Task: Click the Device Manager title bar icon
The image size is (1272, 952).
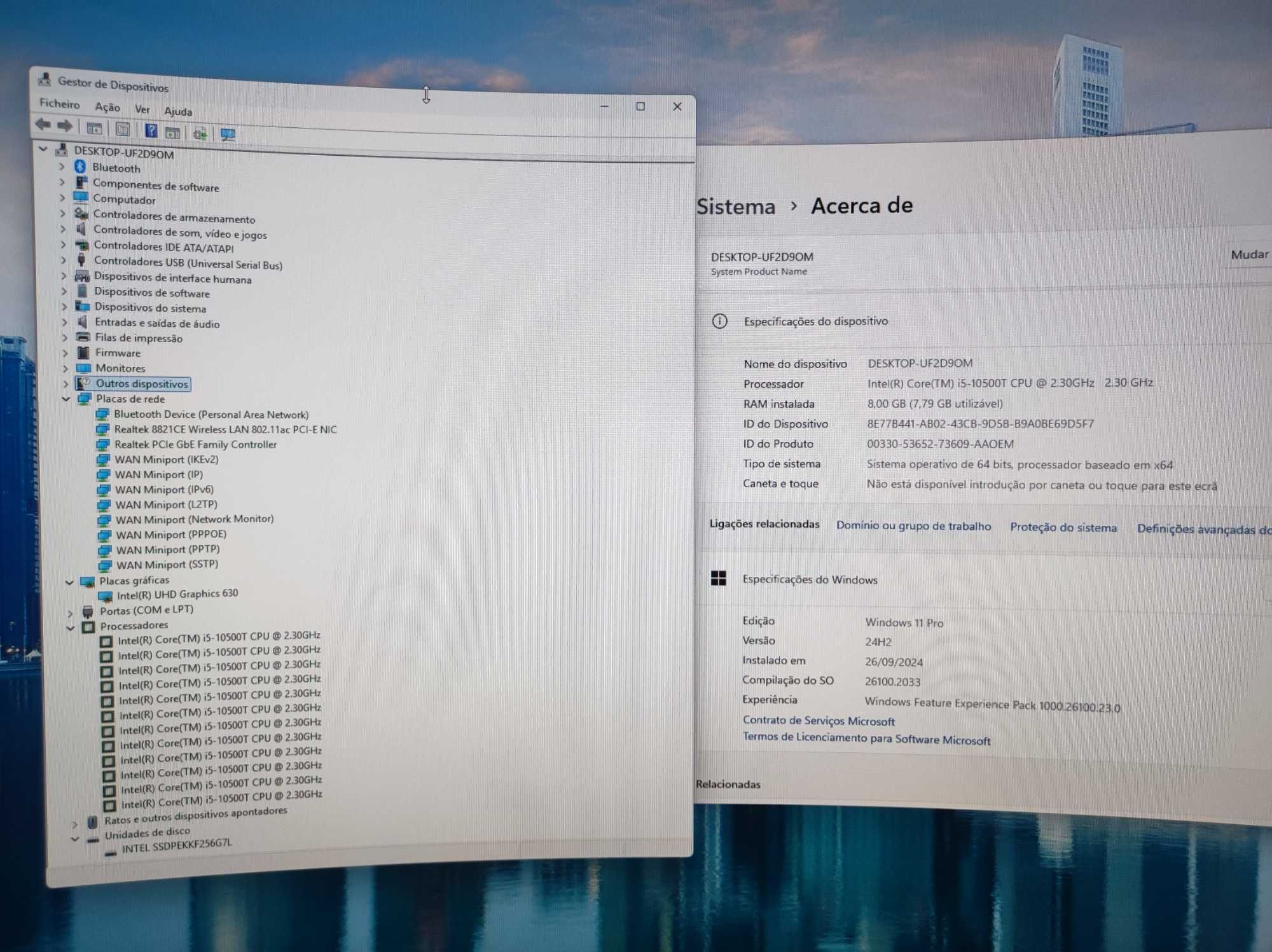Action: [45, 79]
